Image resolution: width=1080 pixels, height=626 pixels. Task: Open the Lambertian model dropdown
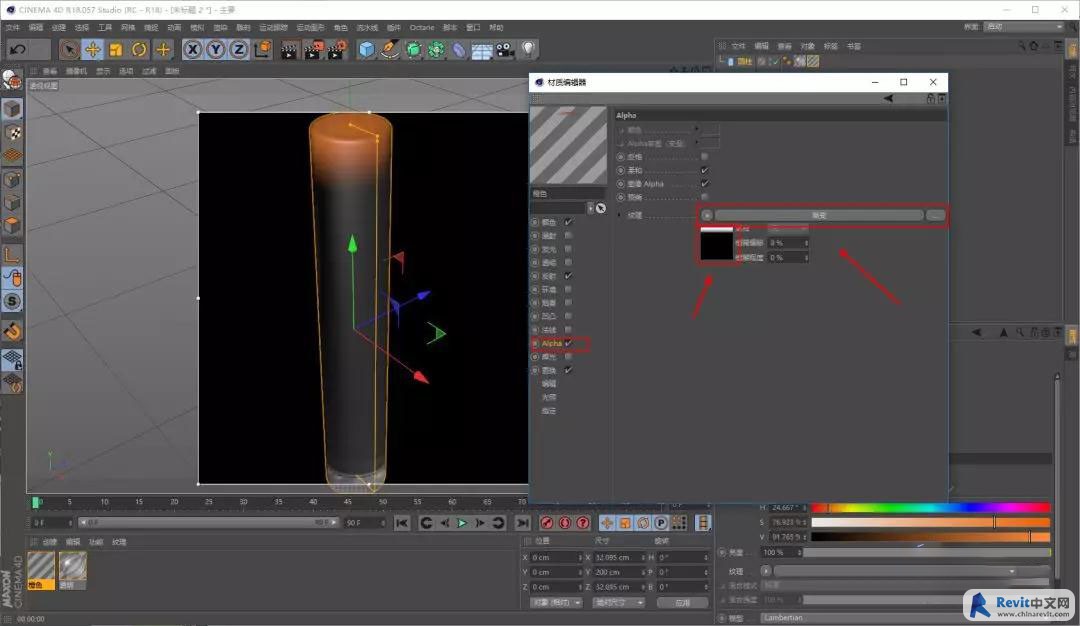[906, 618]
